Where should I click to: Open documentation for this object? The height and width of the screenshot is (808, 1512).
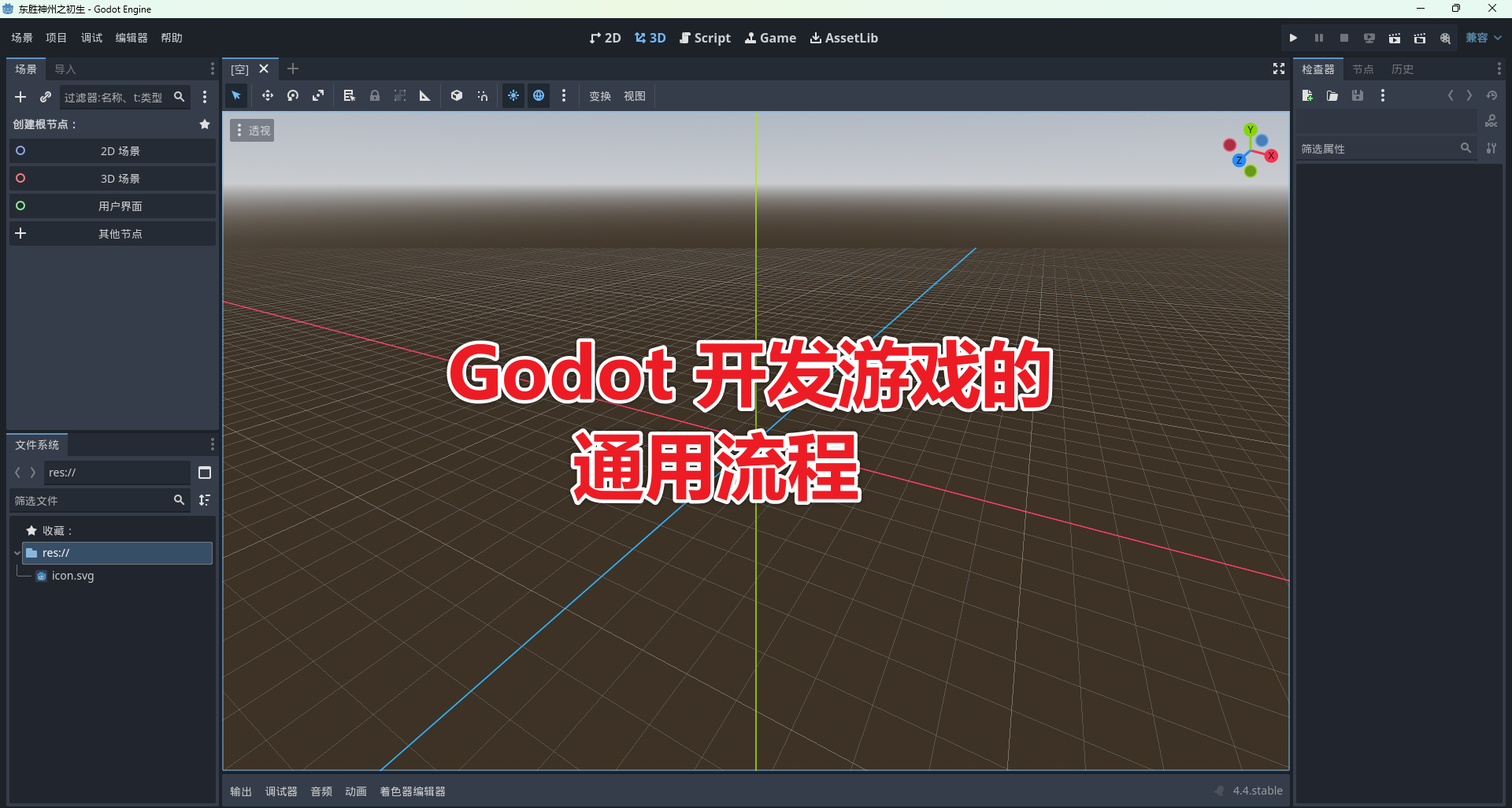tap(1492, 121)
